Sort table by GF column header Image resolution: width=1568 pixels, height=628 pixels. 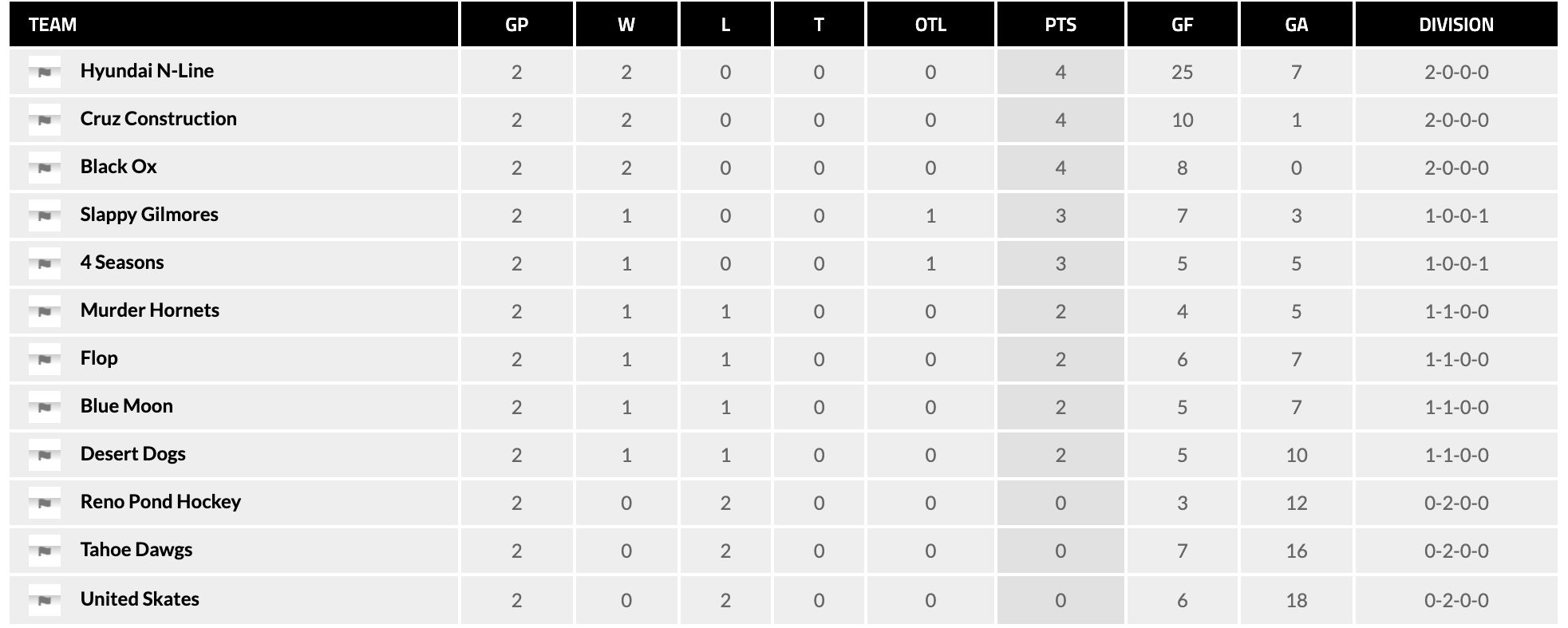1182,25
